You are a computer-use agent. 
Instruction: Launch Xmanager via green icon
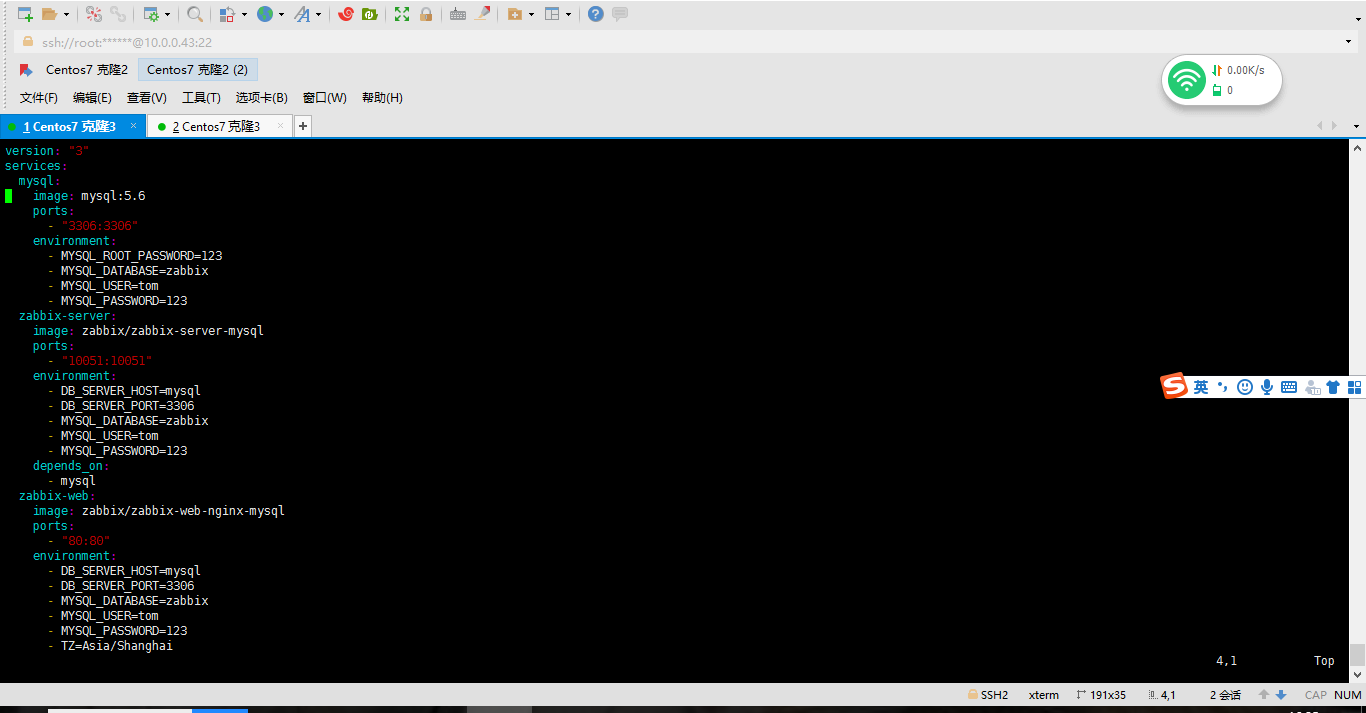pyautogui.click(x=370, y=14)
